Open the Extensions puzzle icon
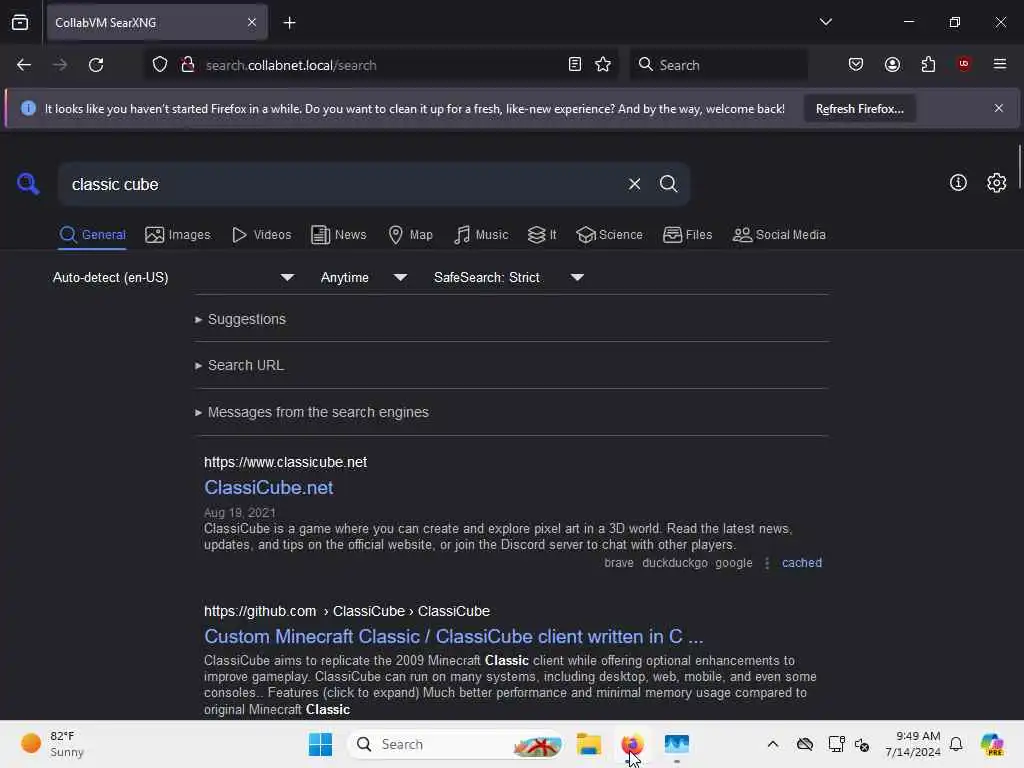Screen dimensions: 1024x768 pos(928,64)
